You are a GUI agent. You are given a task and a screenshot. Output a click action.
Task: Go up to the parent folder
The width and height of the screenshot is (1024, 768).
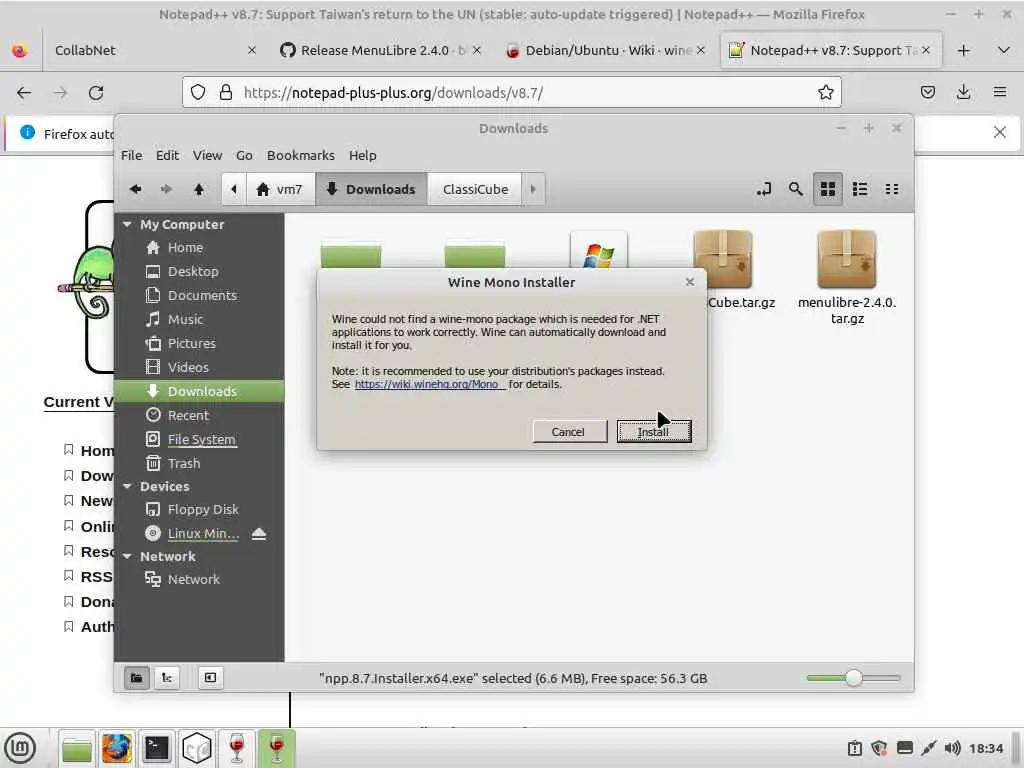199,189
